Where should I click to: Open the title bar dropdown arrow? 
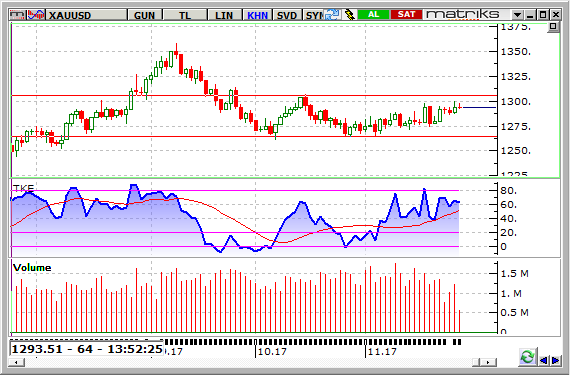pyautogui.click(x=517, y=15)
